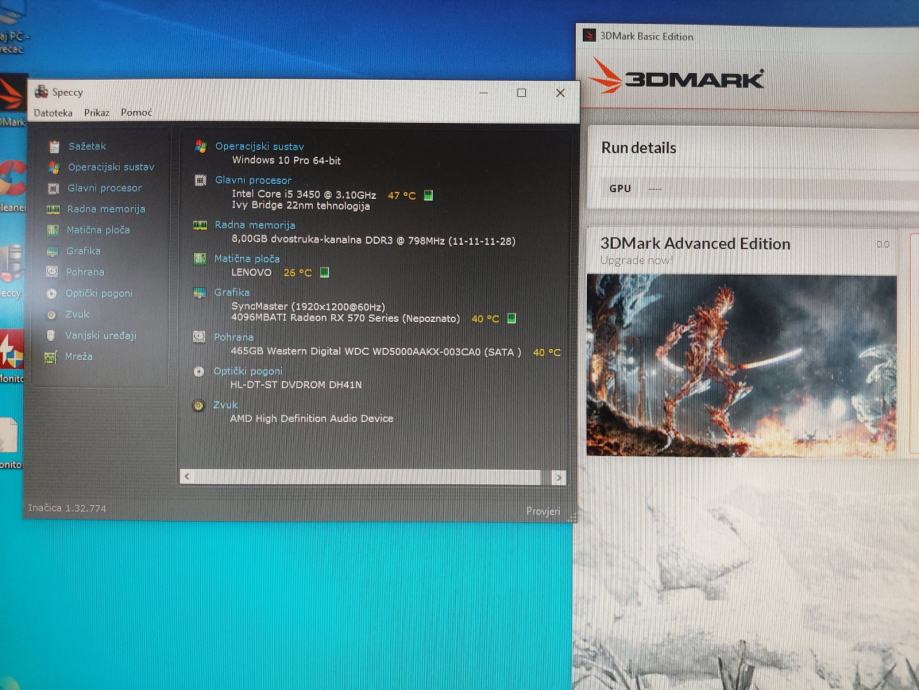Click the Grafika heading link in summary
919x690 pixels.
[x=232, y=292]
